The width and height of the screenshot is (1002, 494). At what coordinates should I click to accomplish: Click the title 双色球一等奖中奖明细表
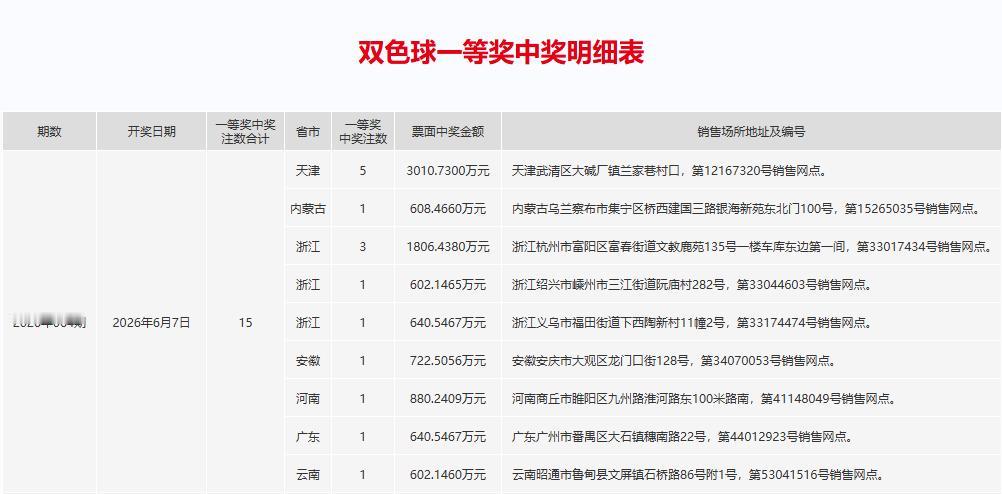tap(500, 53)
